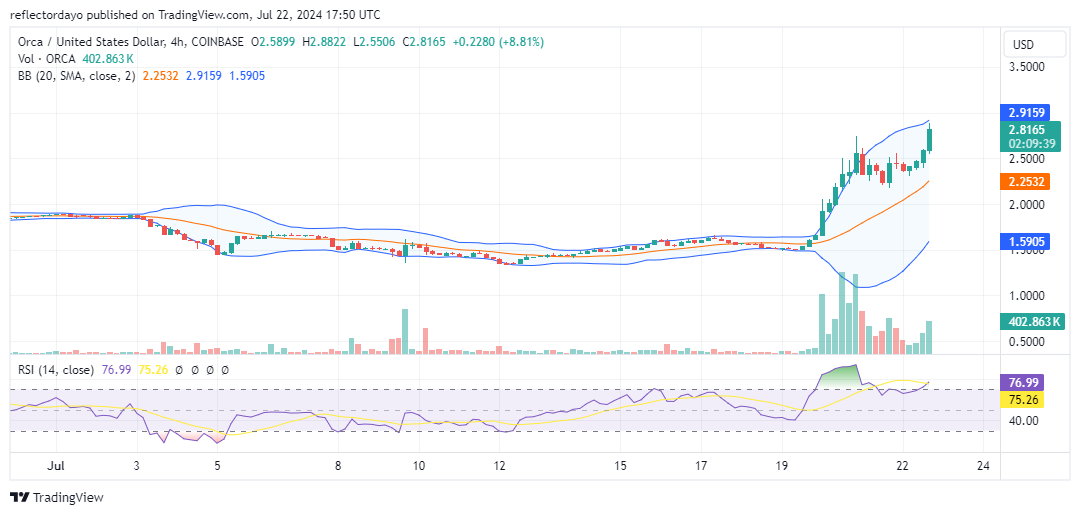
Task: Click the 40.00 RSI axis tick
Action: [1023, 421]
